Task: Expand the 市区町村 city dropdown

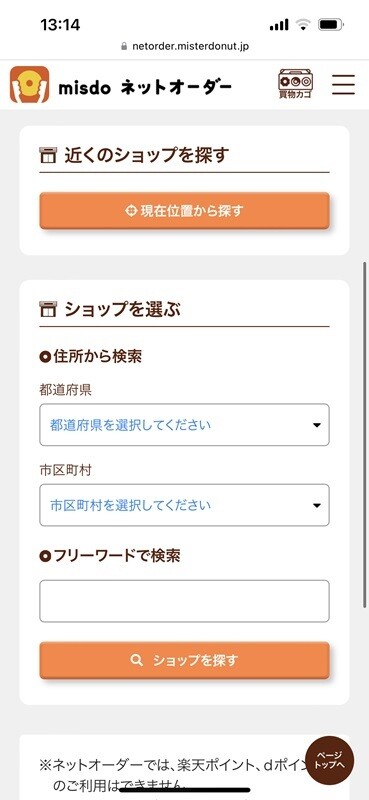Action: point(184,505)
